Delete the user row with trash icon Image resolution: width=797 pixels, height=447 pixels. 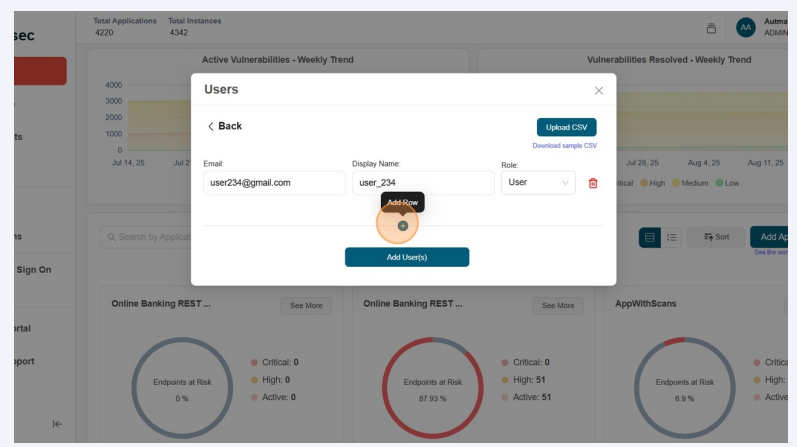(593, 183)
